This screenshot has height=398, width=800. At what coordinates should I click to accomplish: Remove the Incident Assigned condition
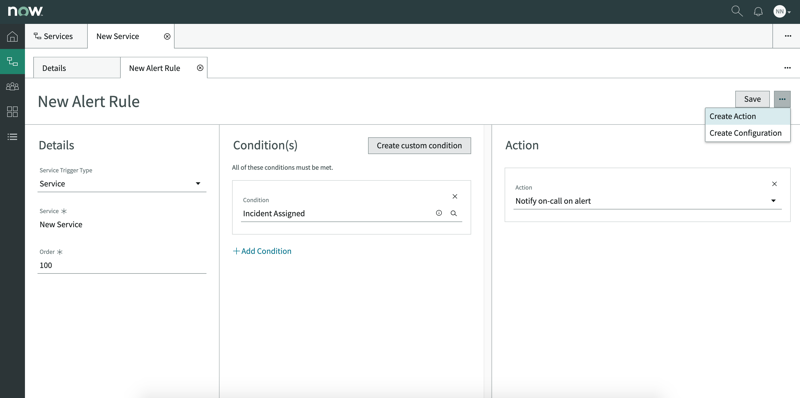pyautogui.click(x=455, y=196)
